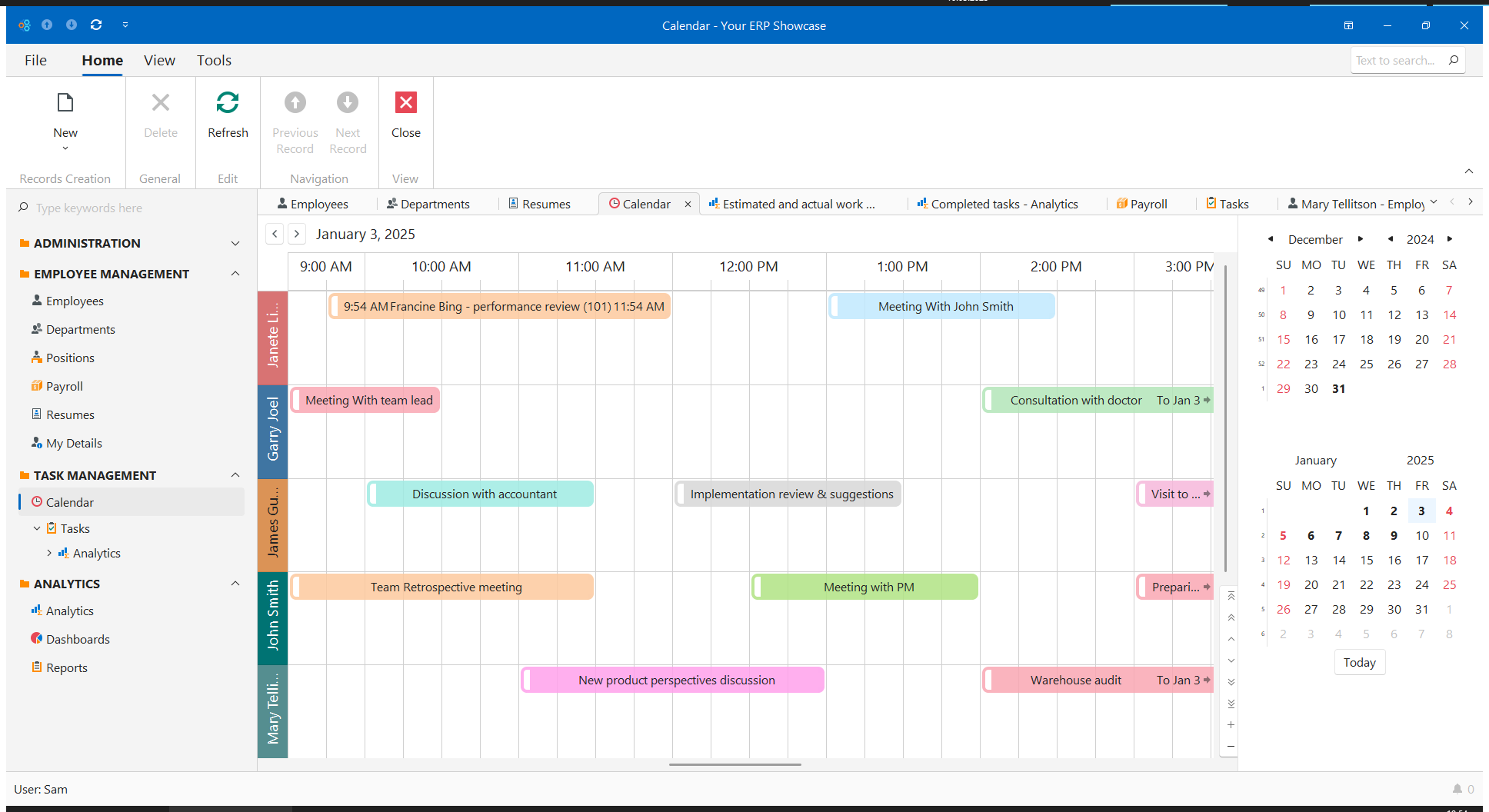The height and width of the screenshot is (812, 1489).
Task: Close the Calendar tab
Action: tap(688, 205)
